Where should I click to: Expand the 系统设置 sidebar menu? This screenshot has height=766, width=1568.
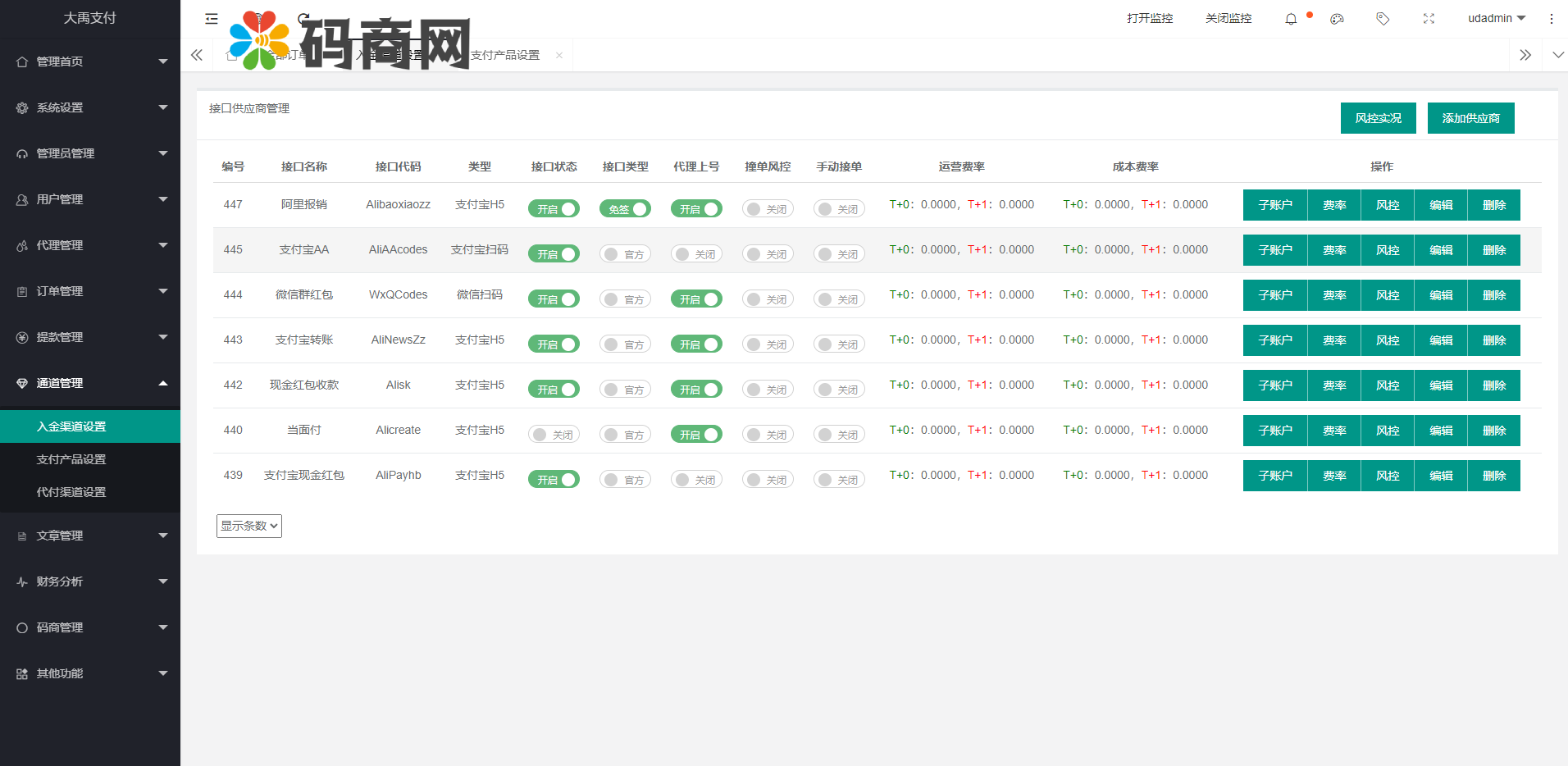click(x=90, y=107)
